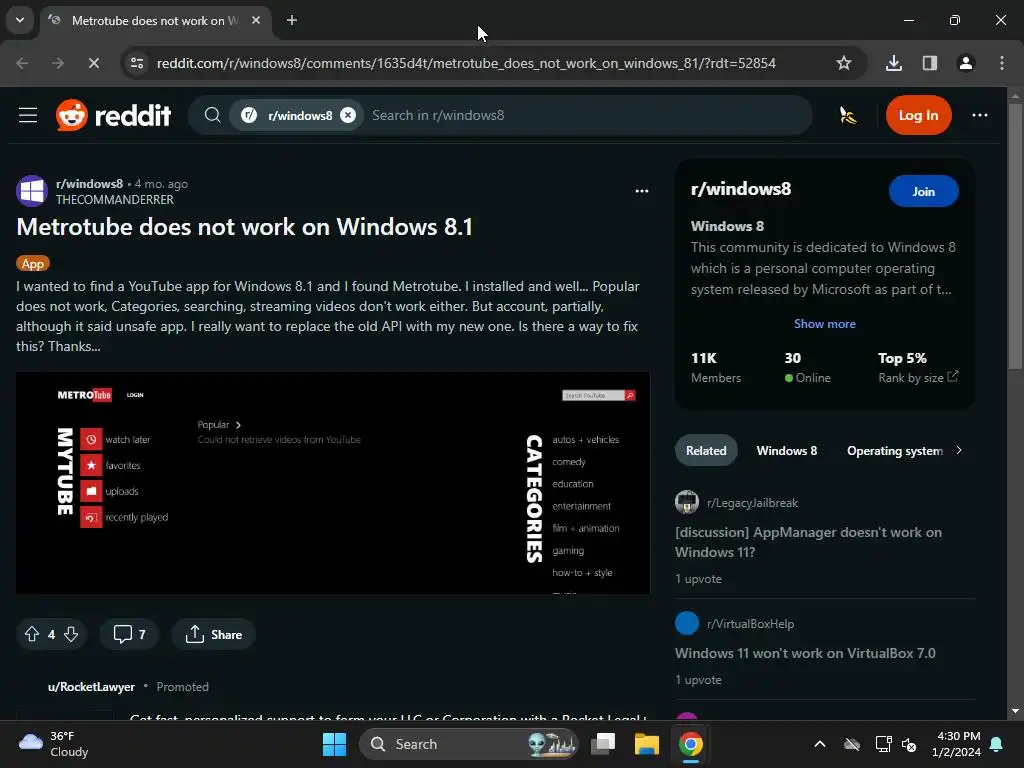Click the cloud sync tray icon
Image resolution: width=1024 pixels, height=768 pixels.
coord(852,744)
